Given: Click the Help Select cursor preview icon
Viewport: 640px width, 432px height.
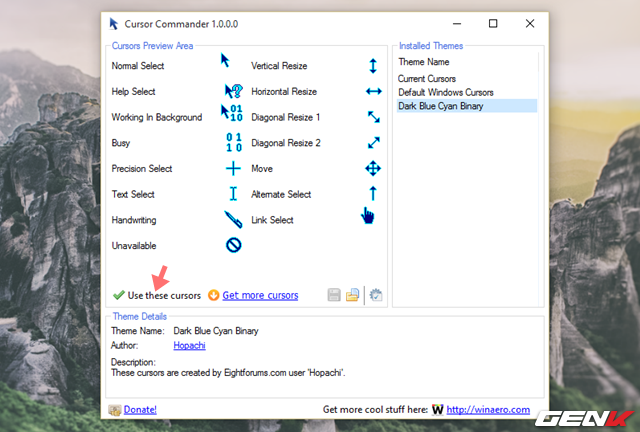Looking at the screenshot, I should [x=232, y=91].
